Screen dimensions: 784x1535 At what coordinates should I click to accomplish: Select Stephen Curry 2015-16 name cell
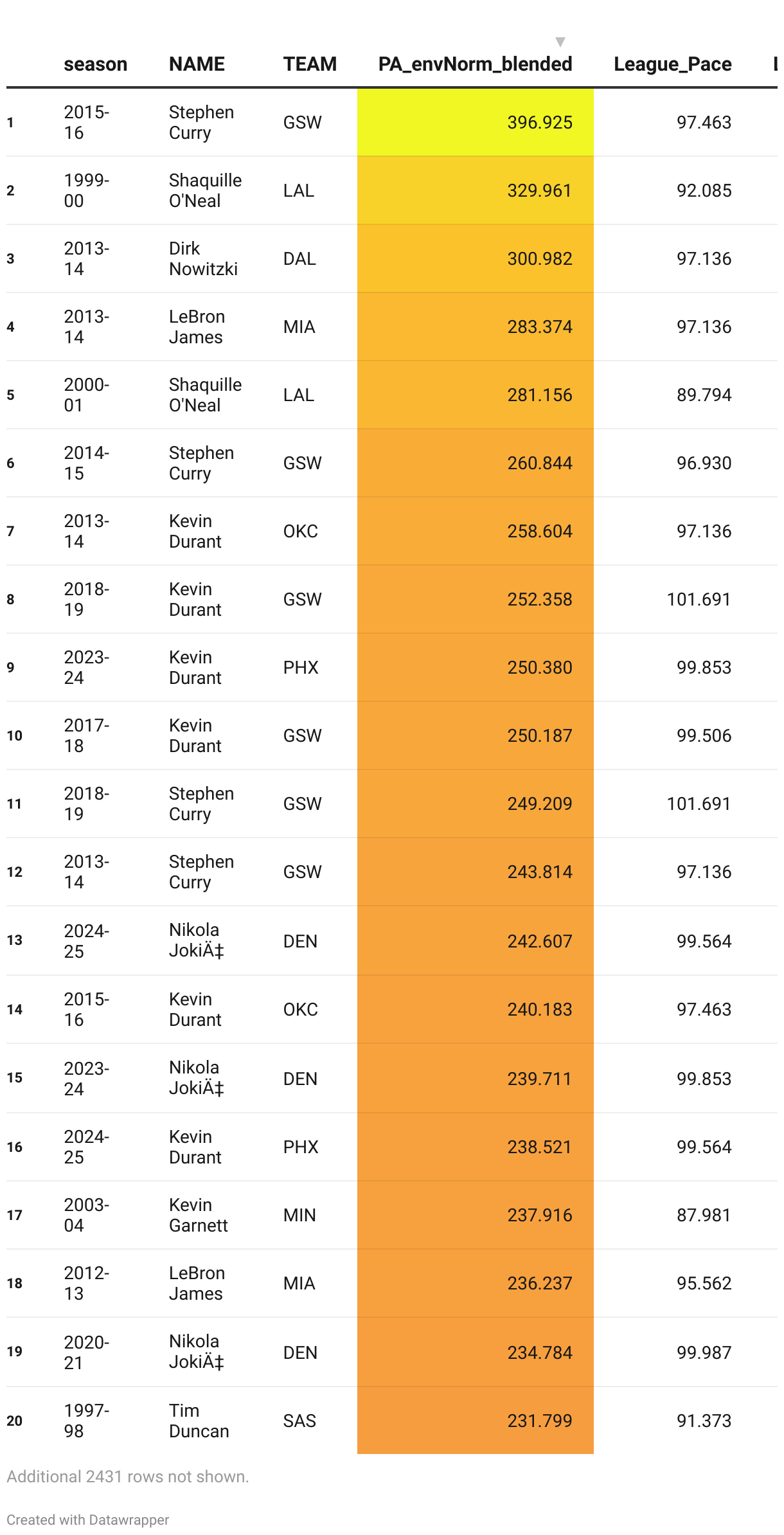click(x=201, y=122)
